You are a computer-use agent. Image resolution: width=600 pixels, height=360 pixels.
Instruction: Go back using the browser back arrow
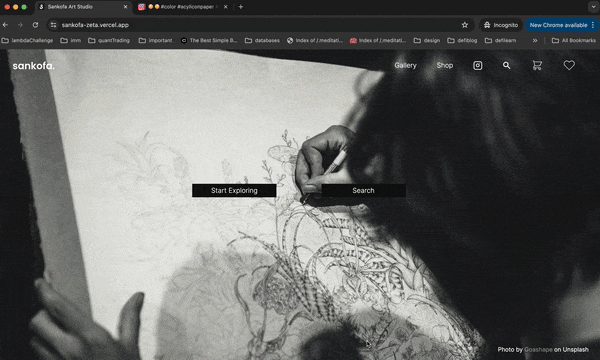pyautogui.click(x=5, y=25)
